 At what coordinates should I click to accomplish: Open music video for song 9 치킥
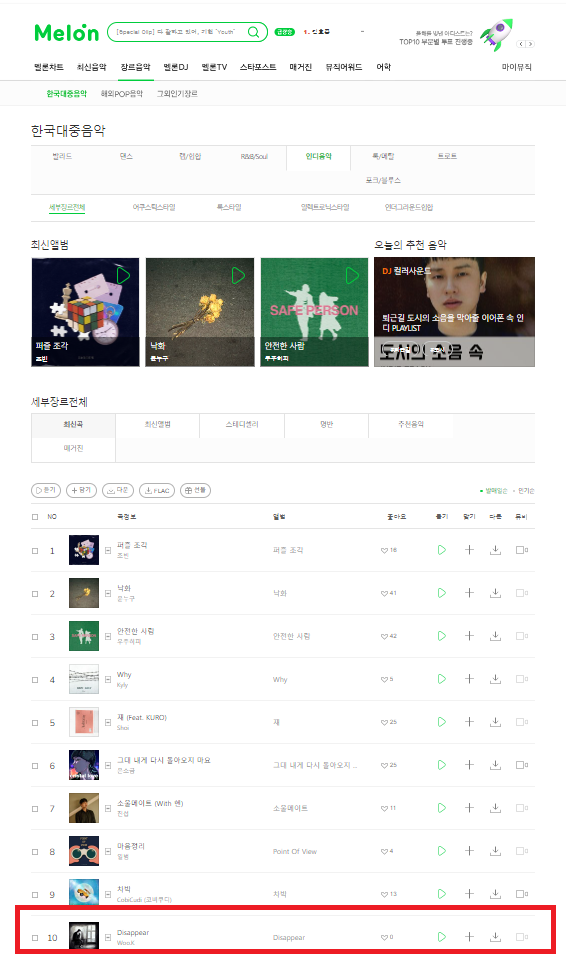[522, 894]
